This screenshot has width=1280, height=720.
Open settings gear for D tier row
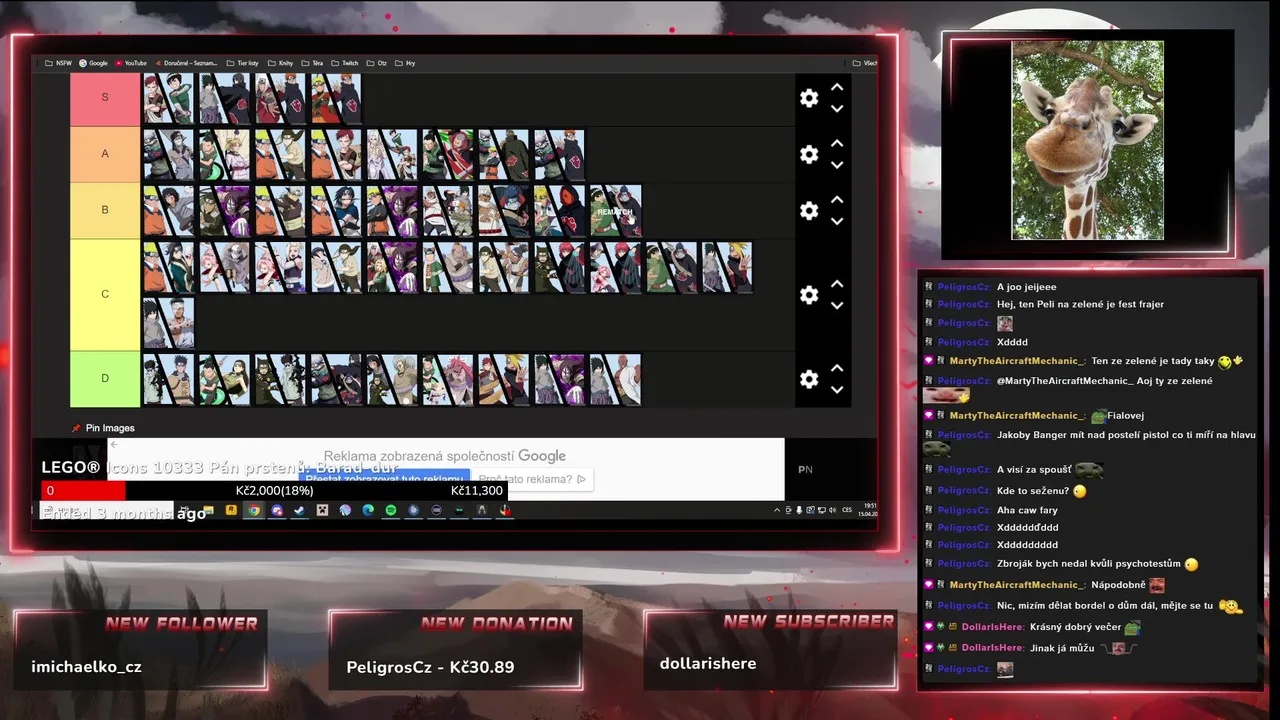point(809,379)
